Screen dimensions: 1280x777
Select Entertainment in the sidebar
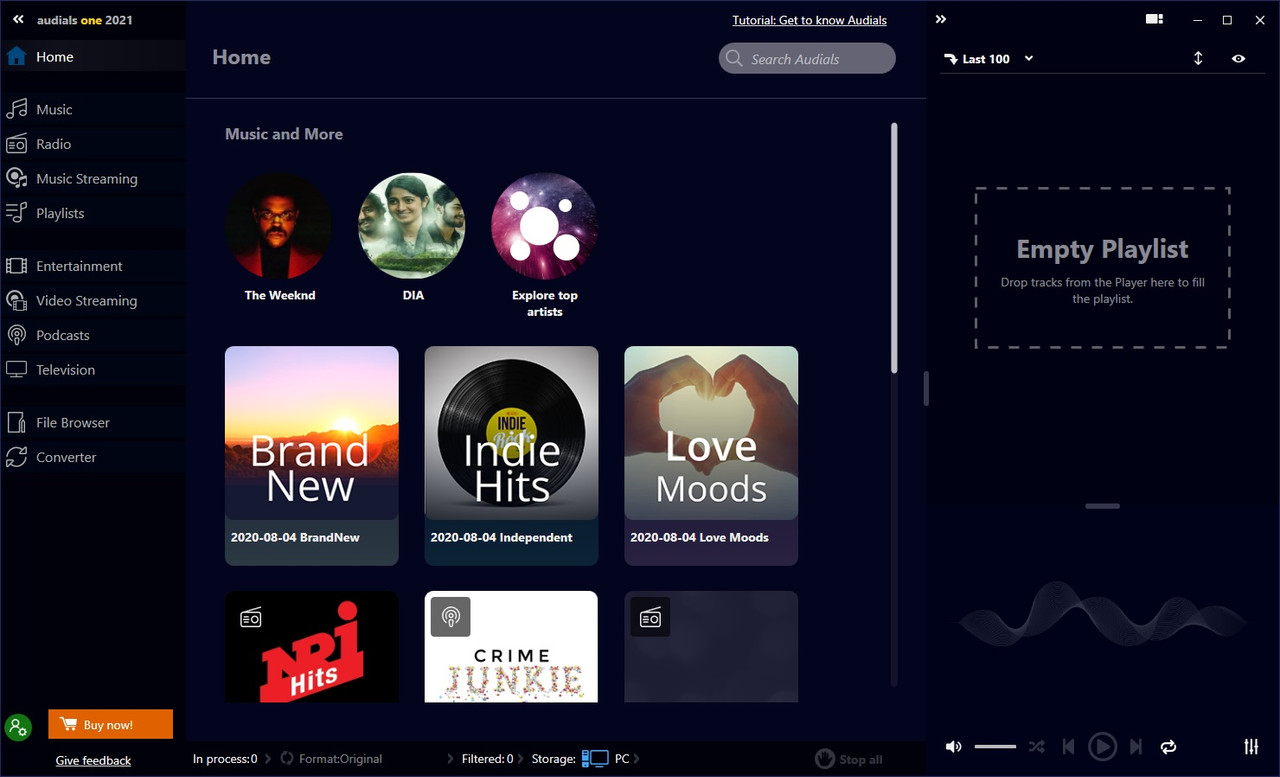coord(92,266)
